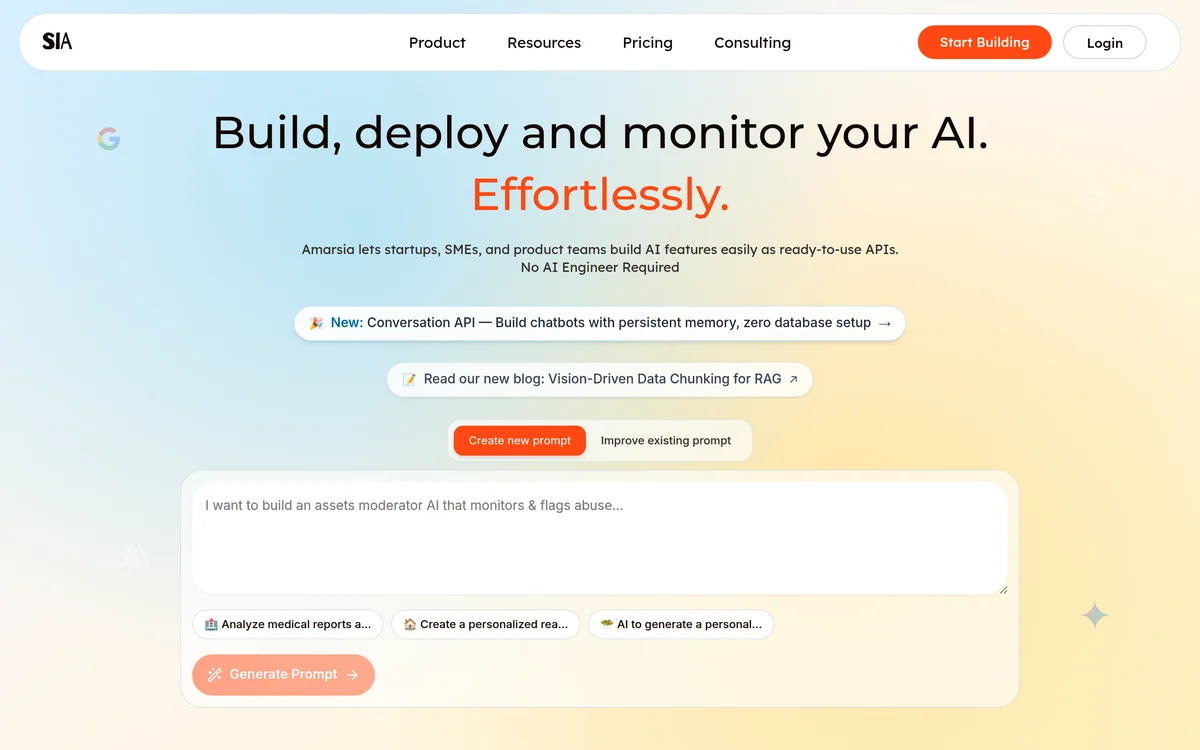Click the SIA logo
This screenshot has width=1200, height=750.
click(x=55, y=42)
